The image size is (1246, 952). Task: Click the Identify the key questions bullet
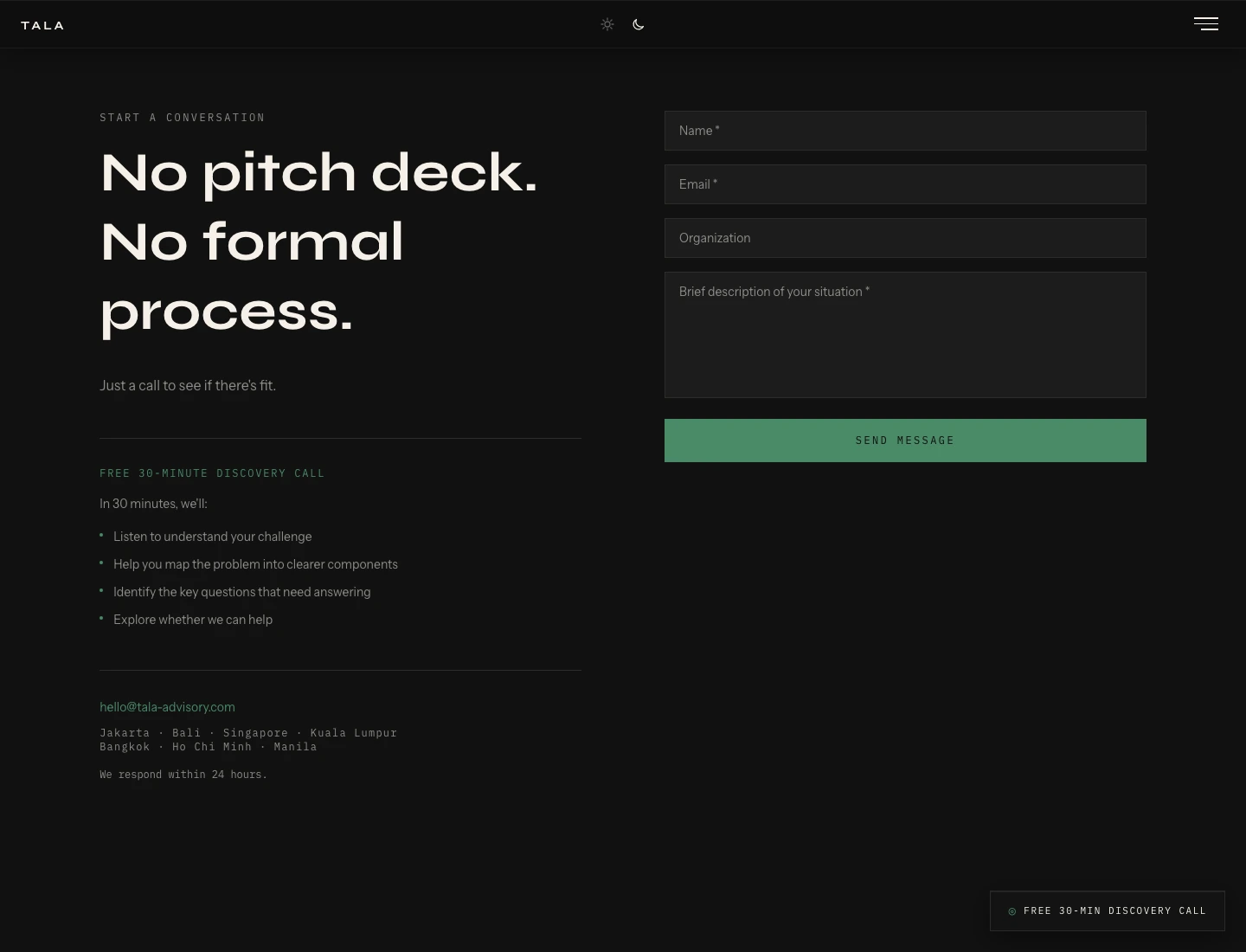tap(241, 592)
